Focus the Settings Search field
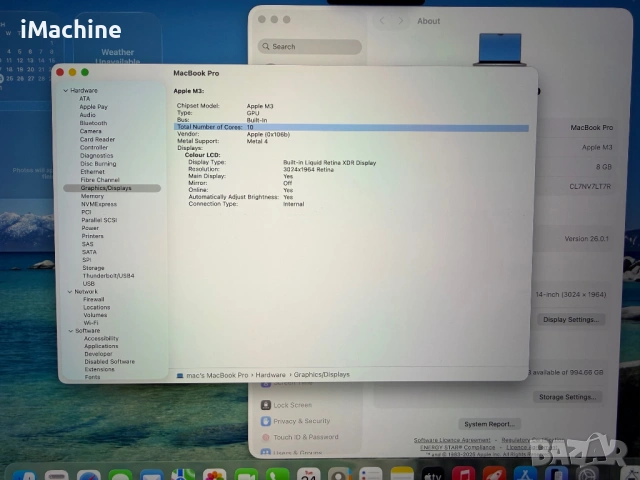Image resolution: width=640 pixels, height=480 pixels. coord(310,47)
